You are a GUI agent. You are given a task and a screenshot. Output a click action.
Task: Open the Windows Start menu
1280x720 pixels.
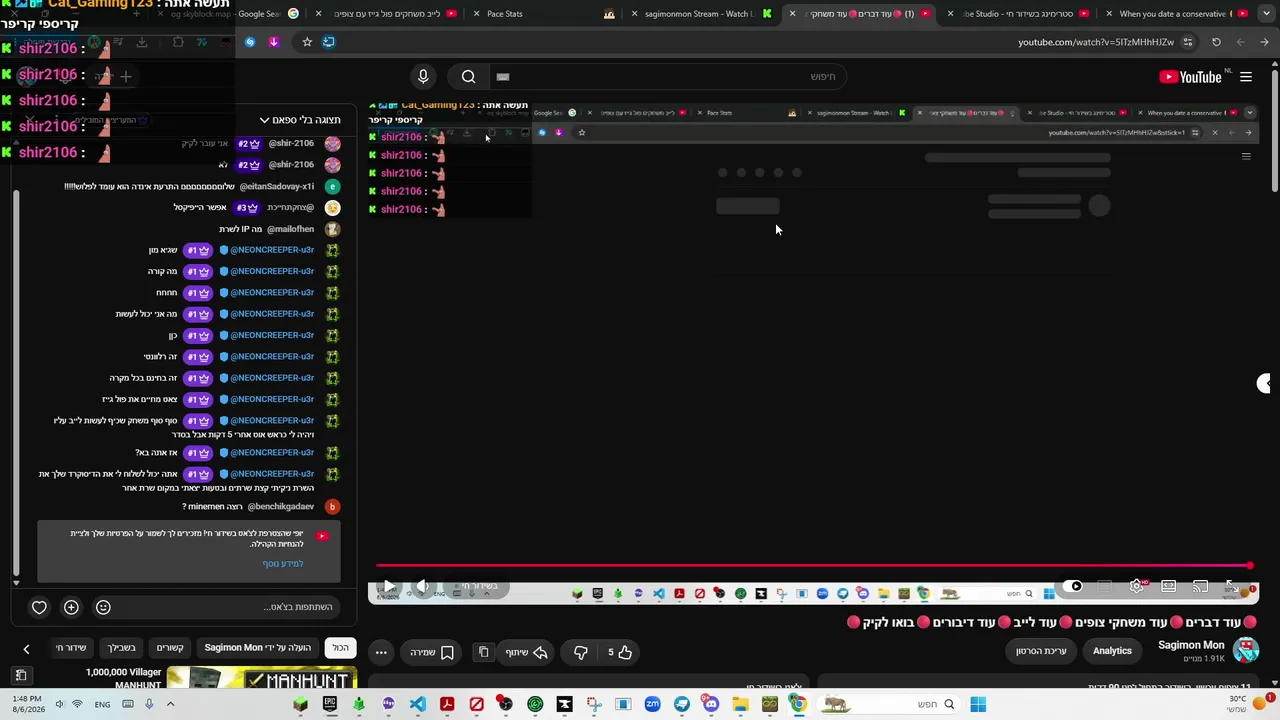point(977,704)
